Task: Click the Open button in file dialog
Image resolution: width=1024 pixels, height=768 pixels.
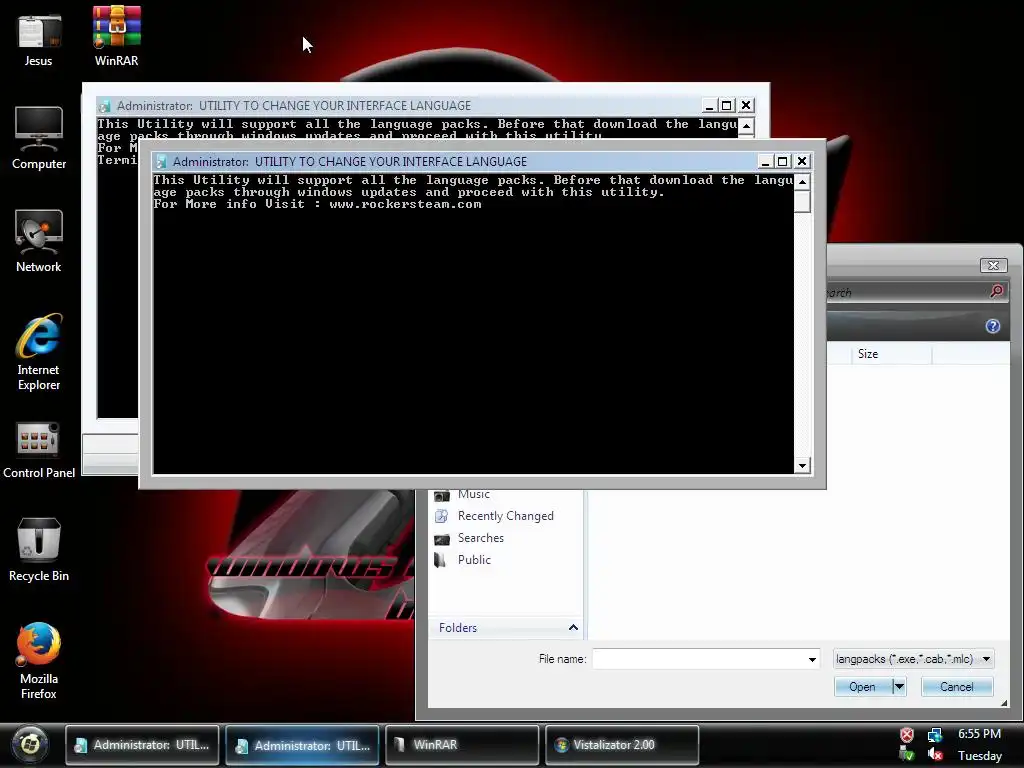Action: [x=863, y=687]
